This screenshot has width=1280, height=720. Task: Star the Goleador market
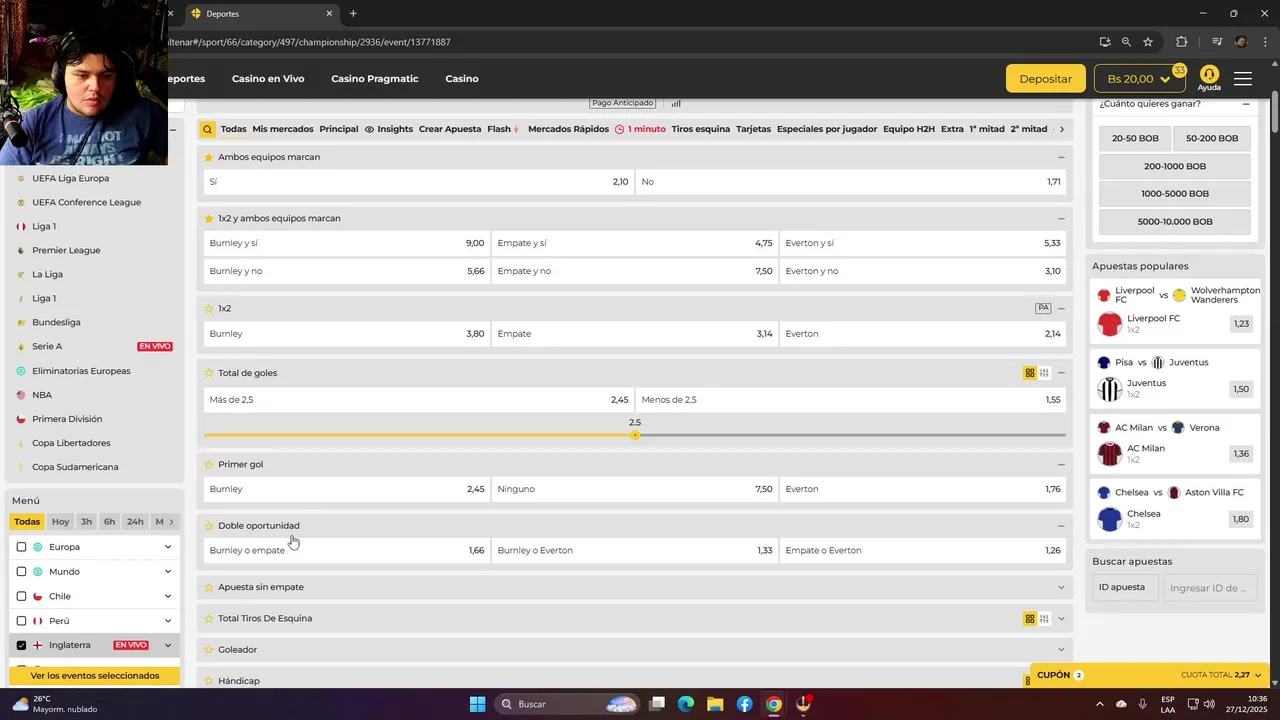tap(209, 649)
